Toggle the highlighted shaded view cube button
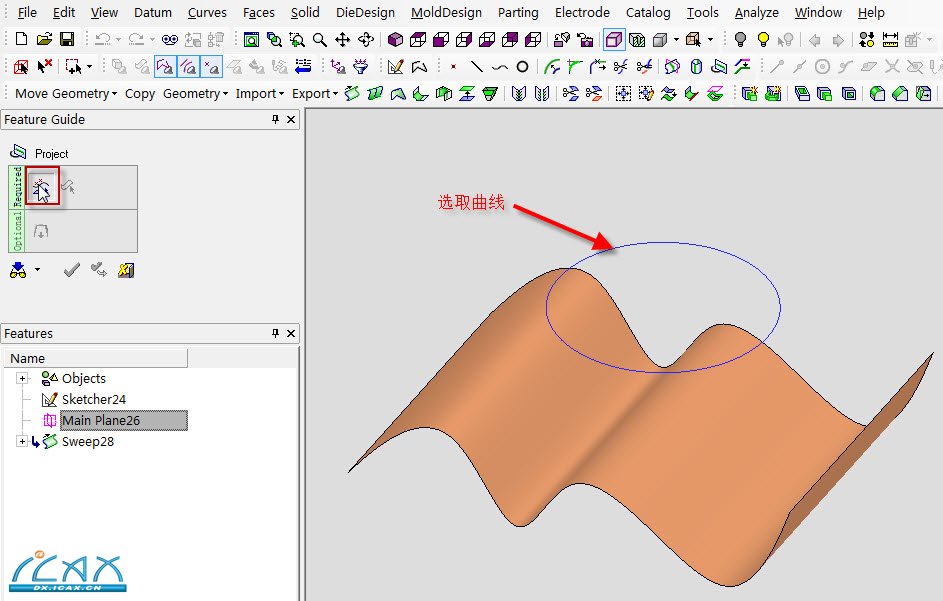 pos(614,40)
